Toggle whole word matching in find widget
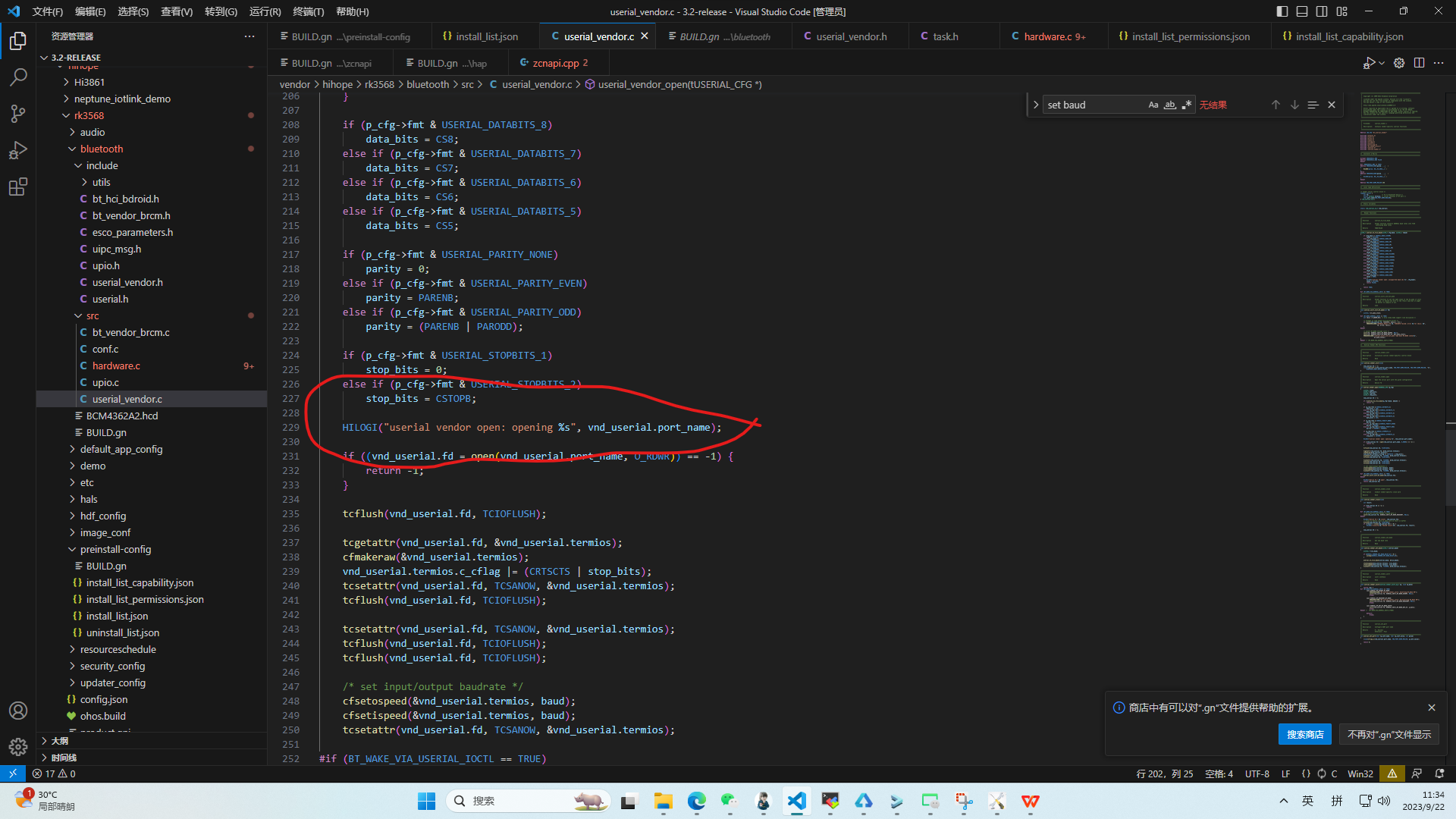This screenshot has height=819, width=1456. 1170,105
